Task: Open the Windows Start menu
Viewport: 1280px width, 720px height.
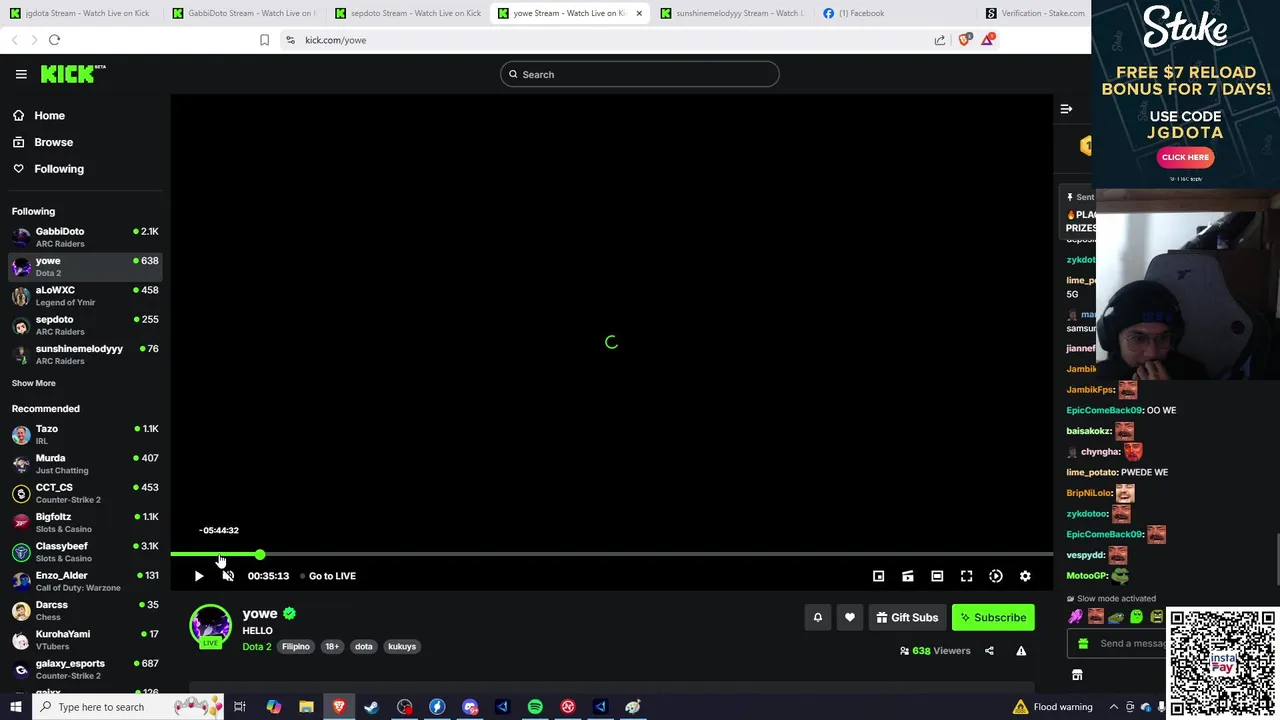Action: coord(16,707)
